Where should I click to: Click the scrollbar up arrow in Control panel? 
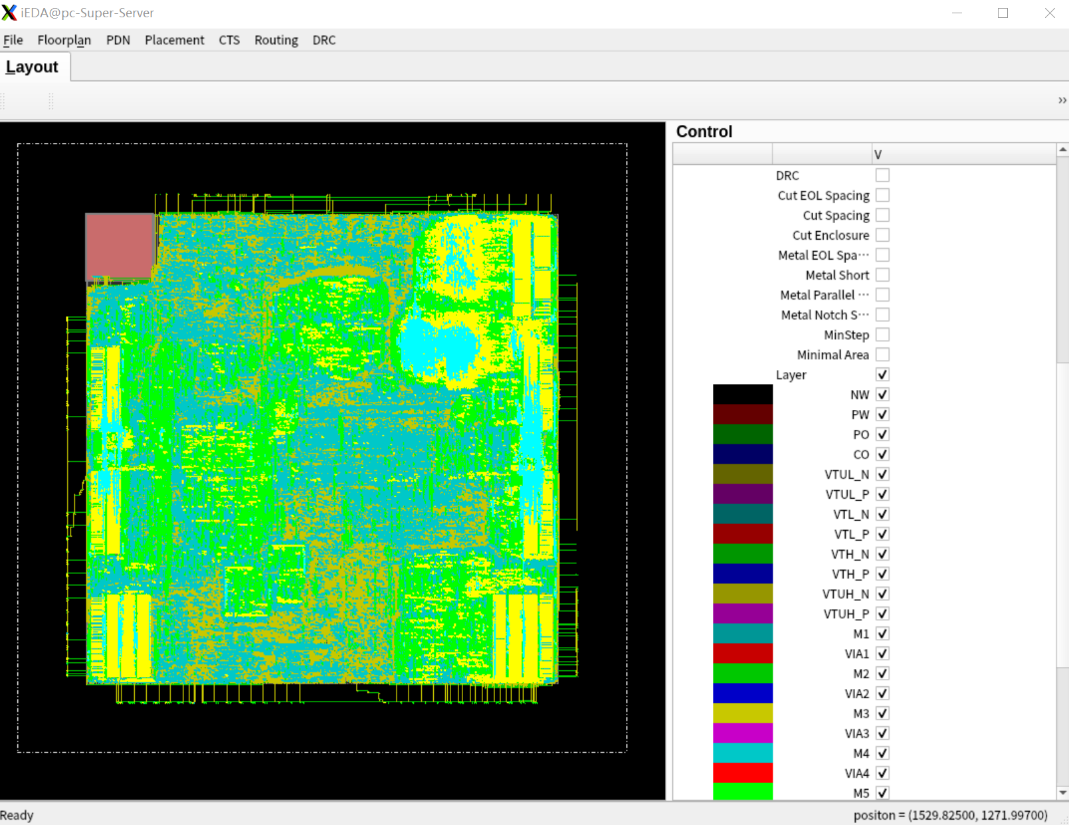(x=1062, y=149)
